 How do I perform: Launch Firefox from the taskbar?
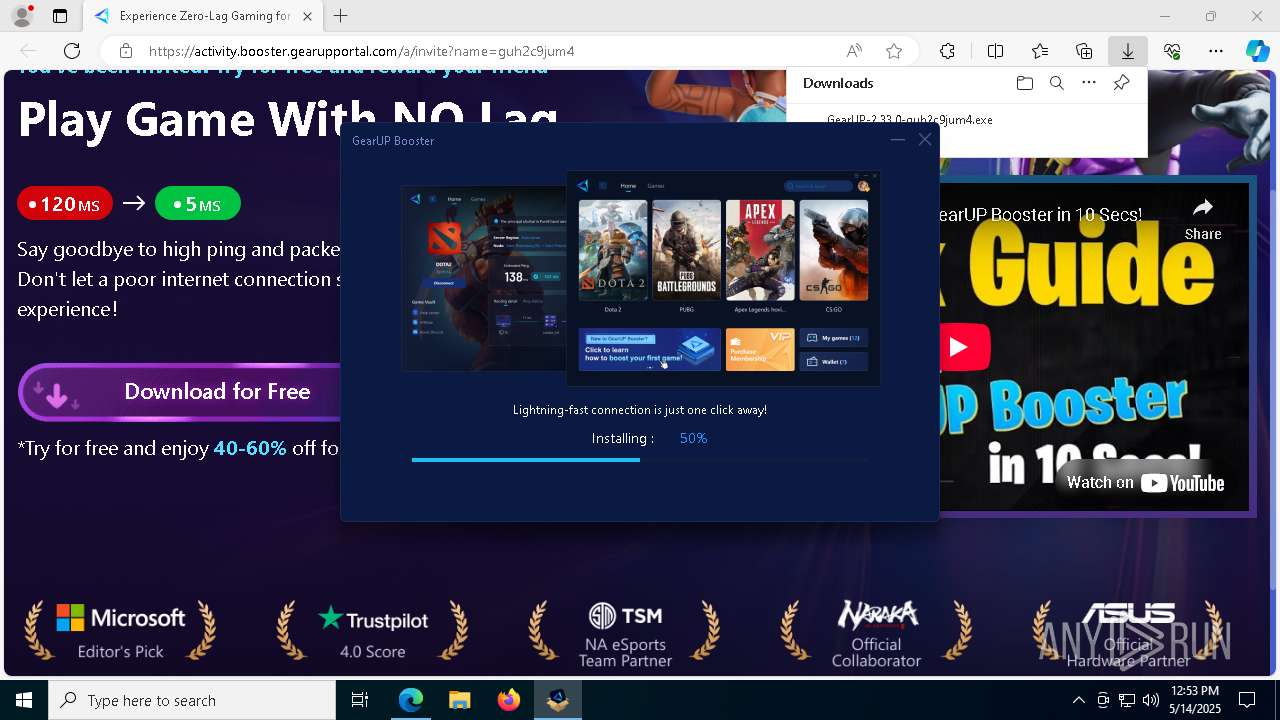coord(508,700)
